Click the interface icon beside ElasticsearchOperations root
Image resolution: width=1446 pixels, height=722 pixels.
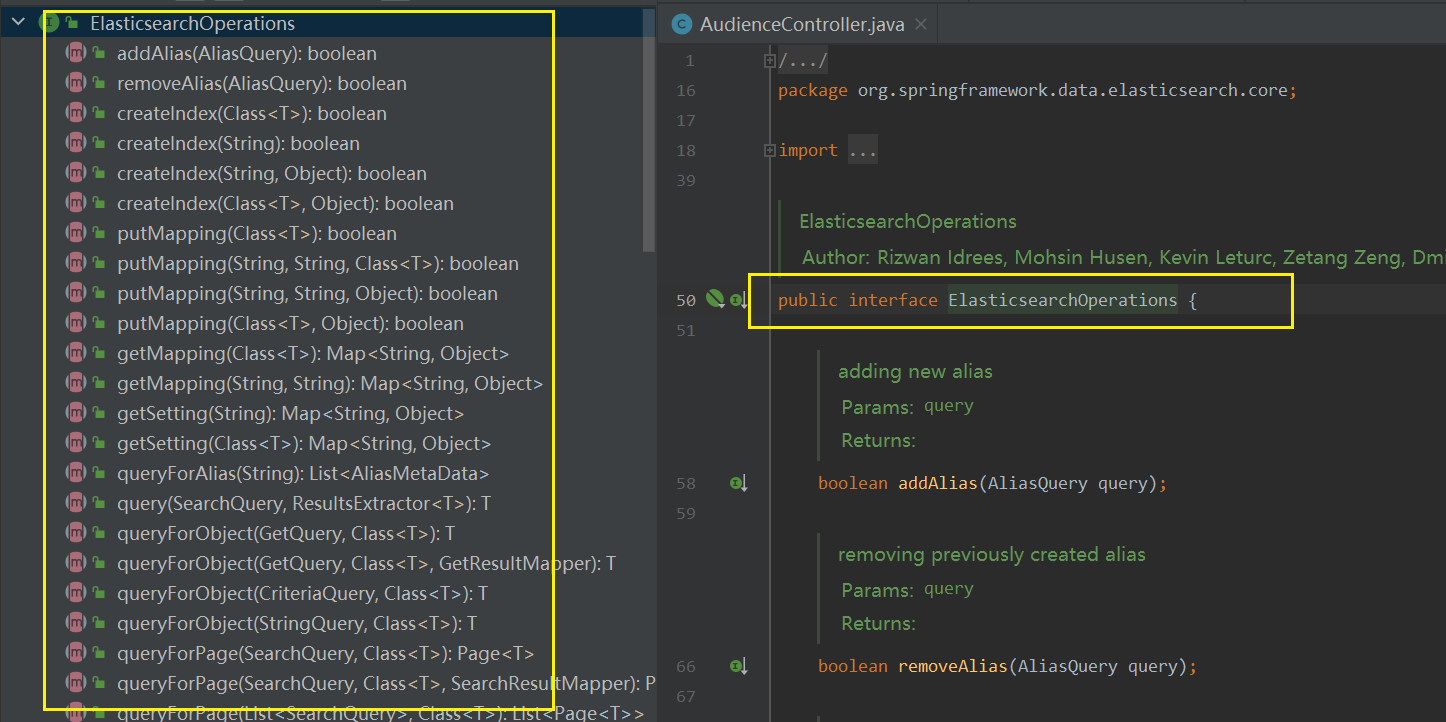(x=49, y=22)
